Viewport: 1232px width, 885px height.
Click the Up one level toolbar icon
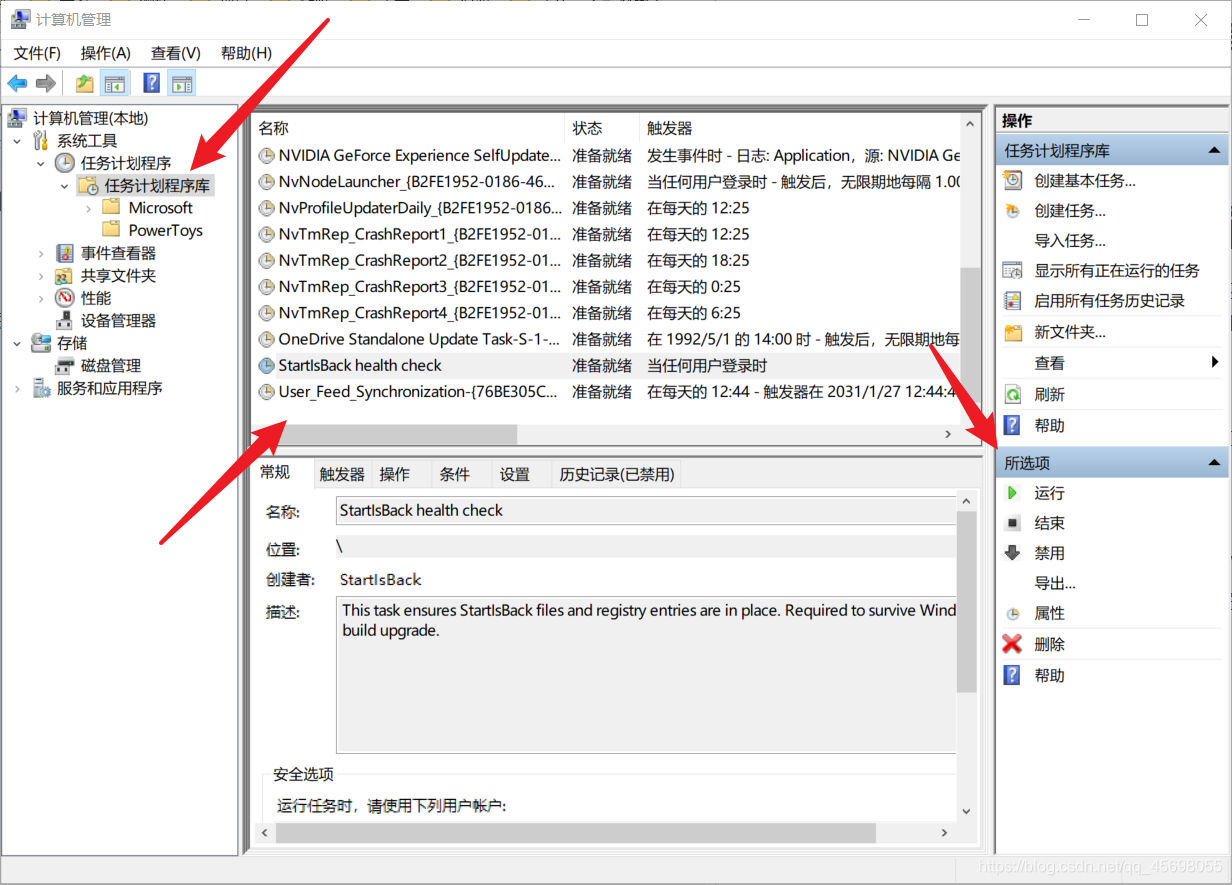coord(85,83)
